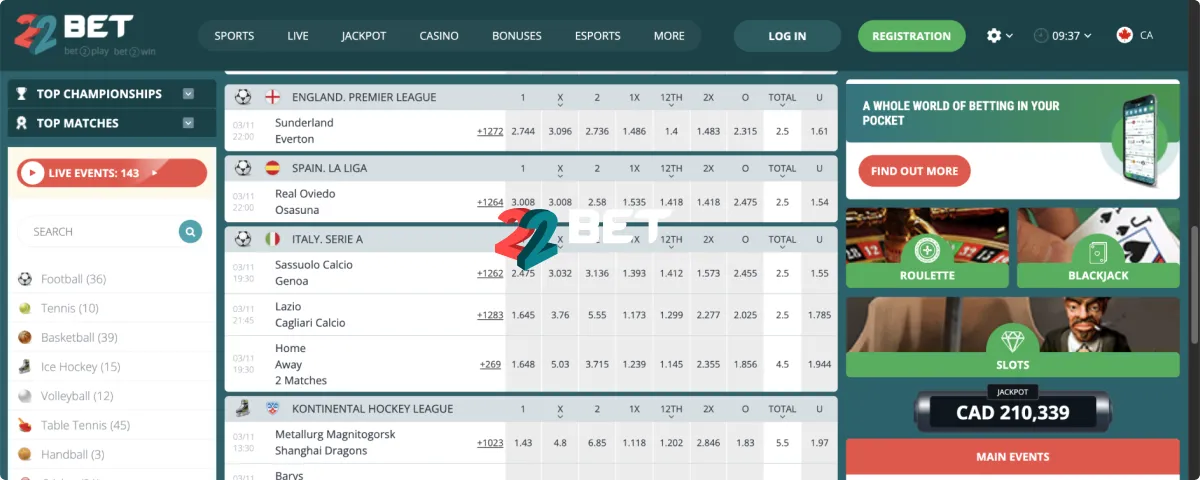Open the More menu
Viewport: 1200px width, 480px height.
(x=669, y=36)
